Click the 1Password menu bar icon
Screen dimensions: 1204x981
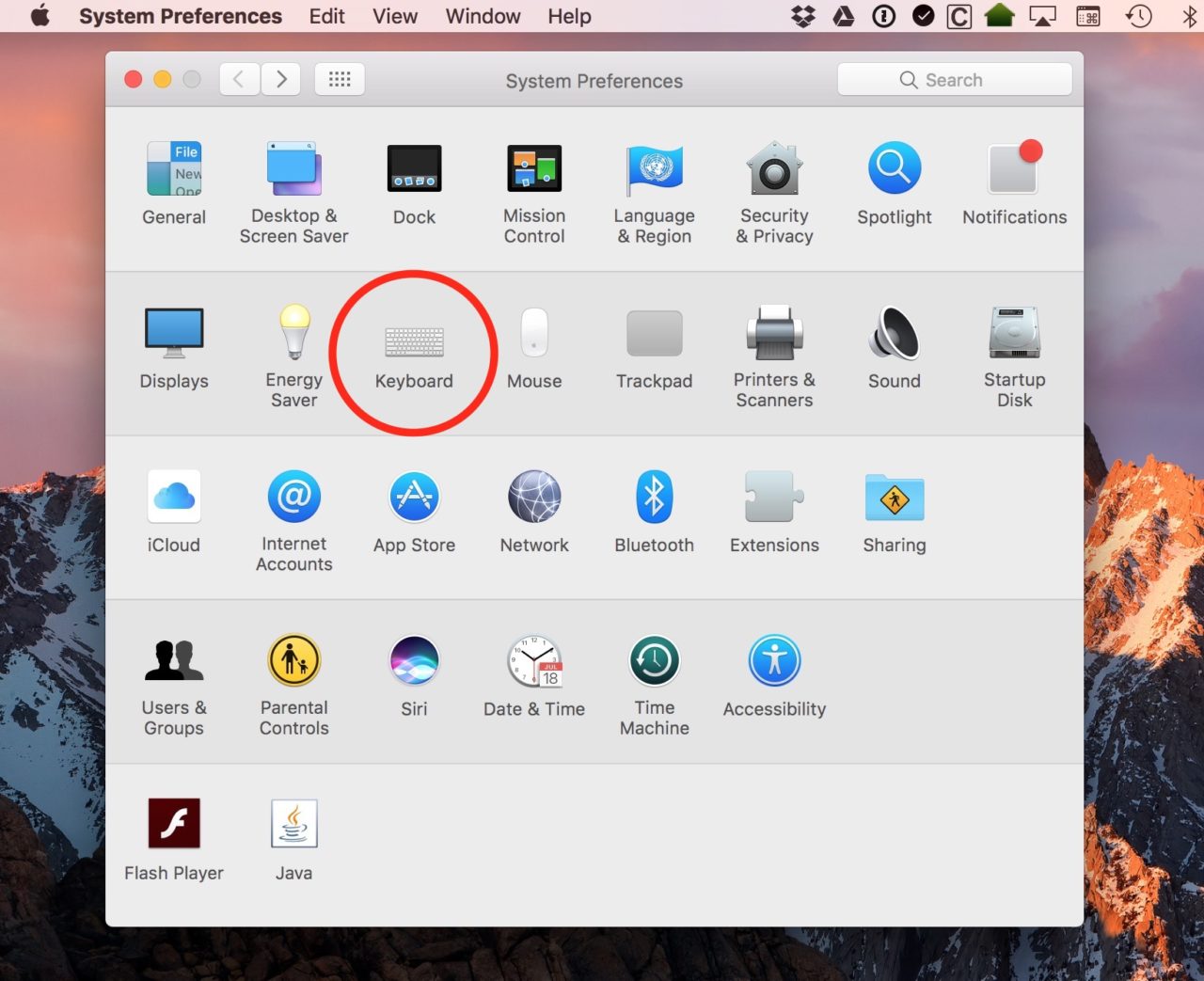(x=883, y=16)
